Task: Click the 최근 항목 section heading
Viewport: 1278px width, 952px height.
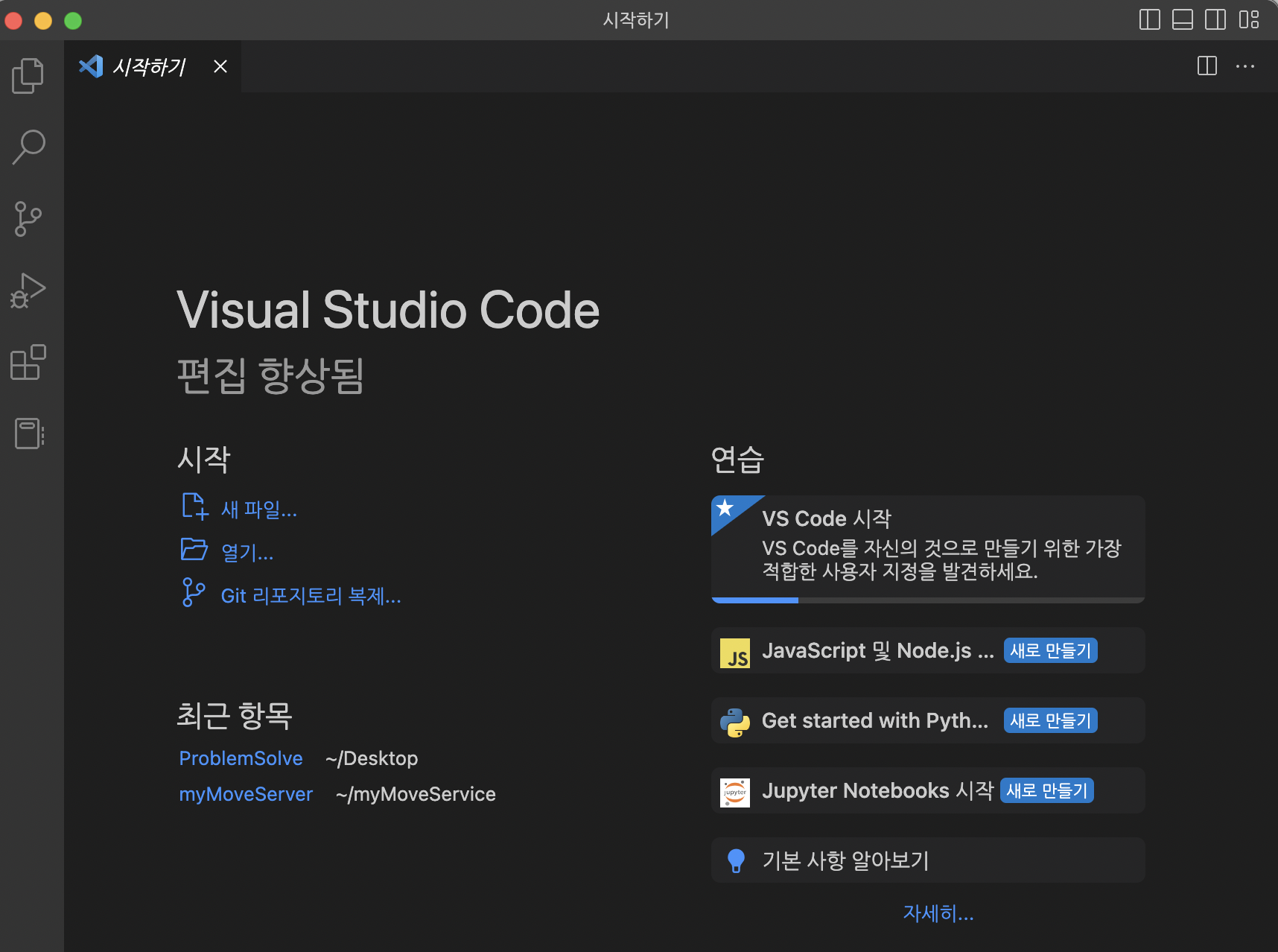Action: pyautogui.click(x=235, y=716)
